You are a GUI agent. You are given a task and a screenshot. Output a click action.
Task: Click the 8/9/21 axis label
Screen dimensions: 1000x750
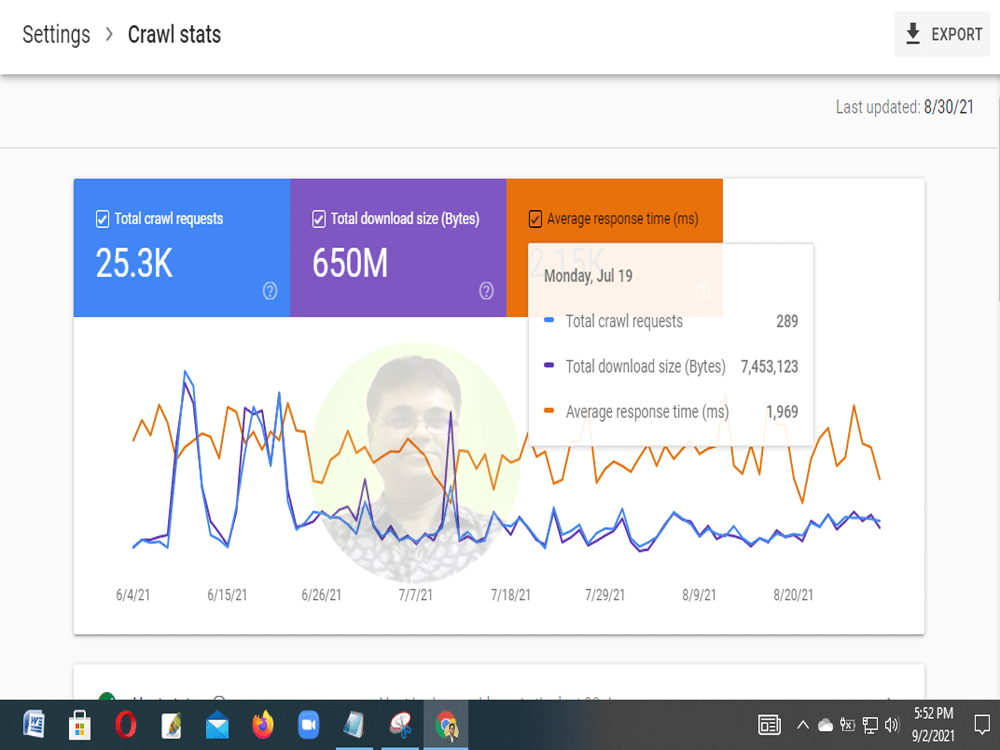(699, 595)
